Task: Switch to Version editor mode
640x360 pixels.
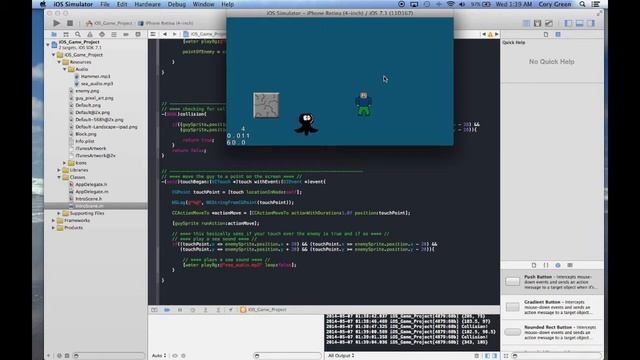Action: pyautogui.click(x=549, y=23)
